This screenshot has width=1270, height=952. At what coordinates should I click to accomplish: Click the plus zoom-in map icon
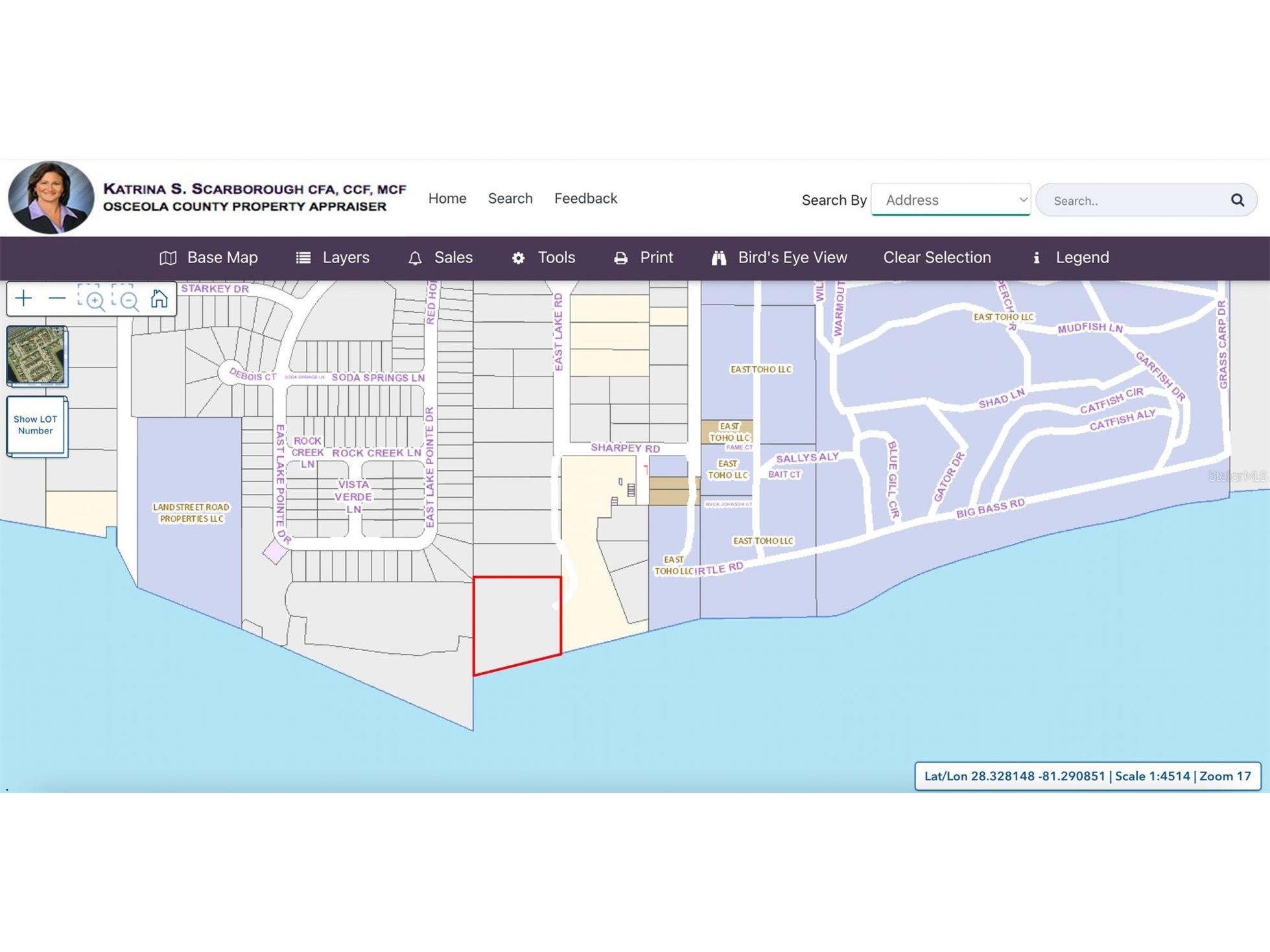click(x=24, y=299)
